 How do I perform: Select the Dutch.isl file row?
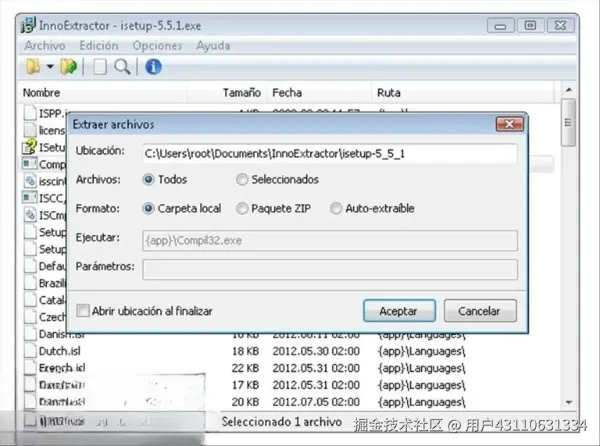(287, 351)
